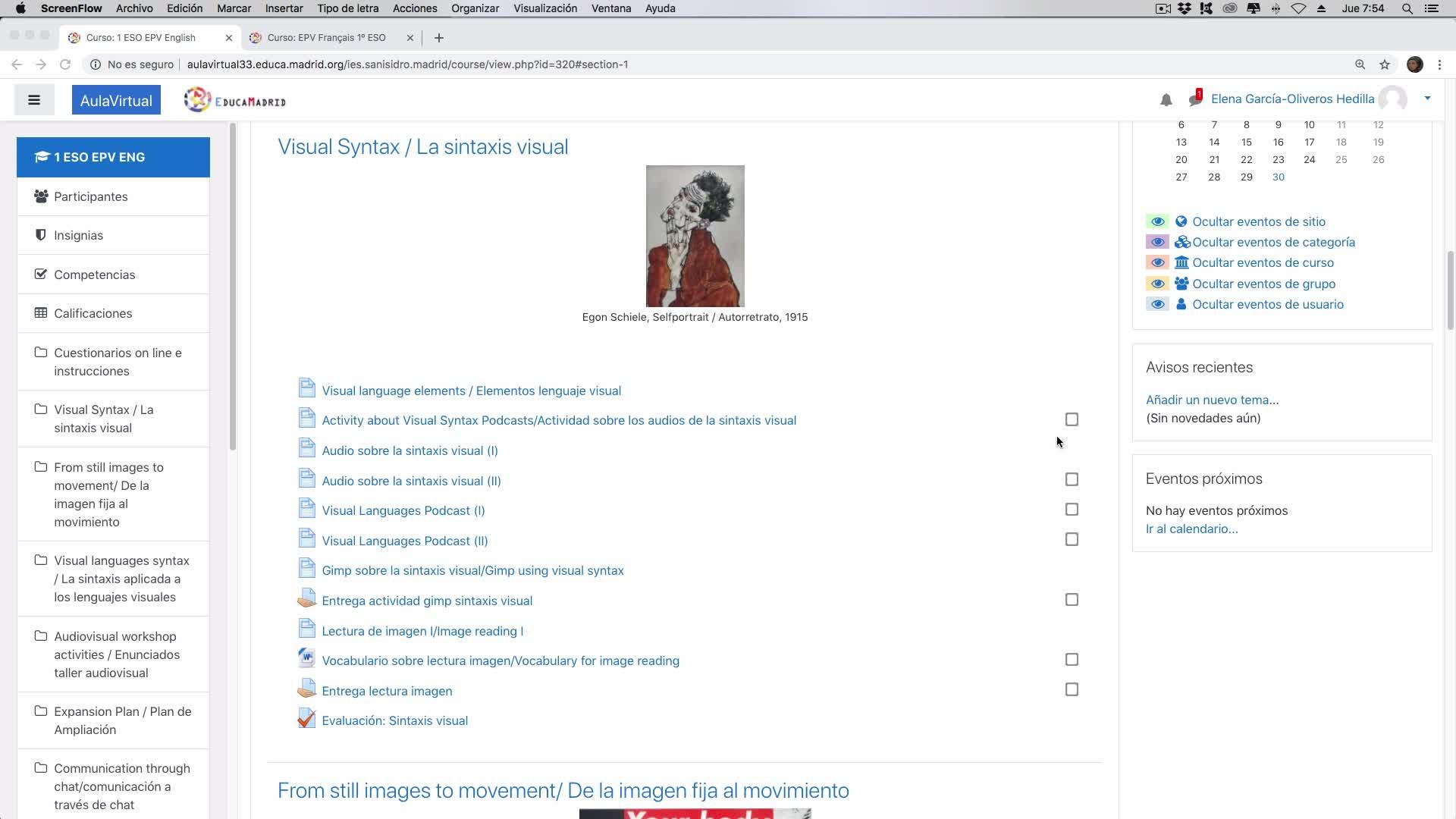Open 'Visual language elements / Elementos lenguaje visual'

coord(471,391)
